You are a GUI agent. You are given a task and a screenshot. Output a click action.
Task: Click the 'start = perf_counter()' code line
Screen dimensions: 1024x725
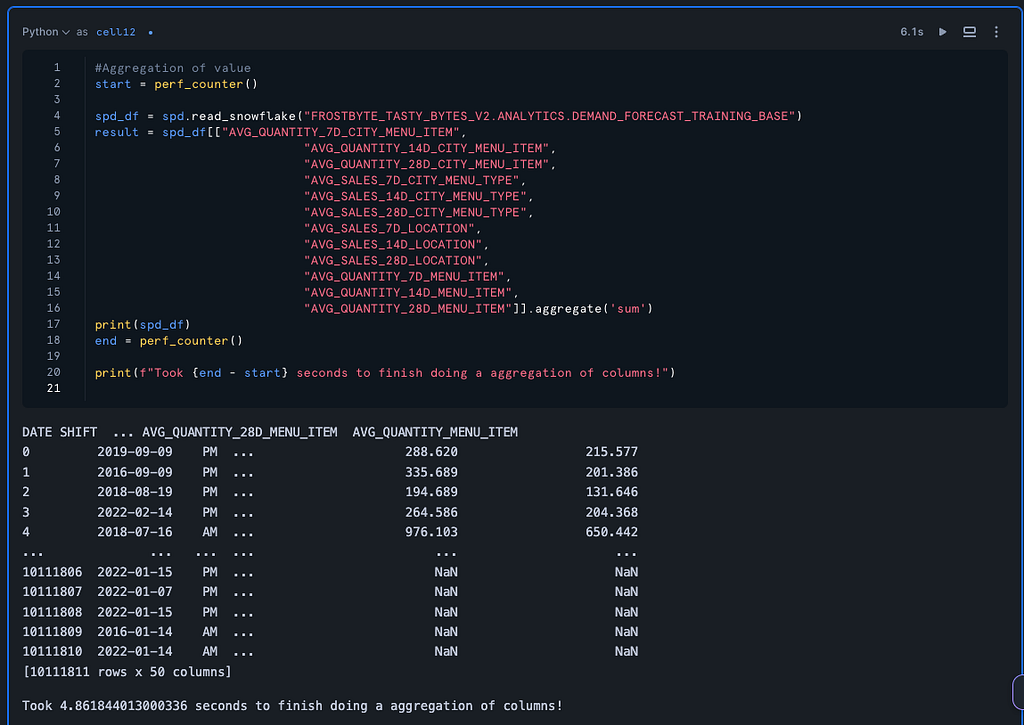coord(176,84)
